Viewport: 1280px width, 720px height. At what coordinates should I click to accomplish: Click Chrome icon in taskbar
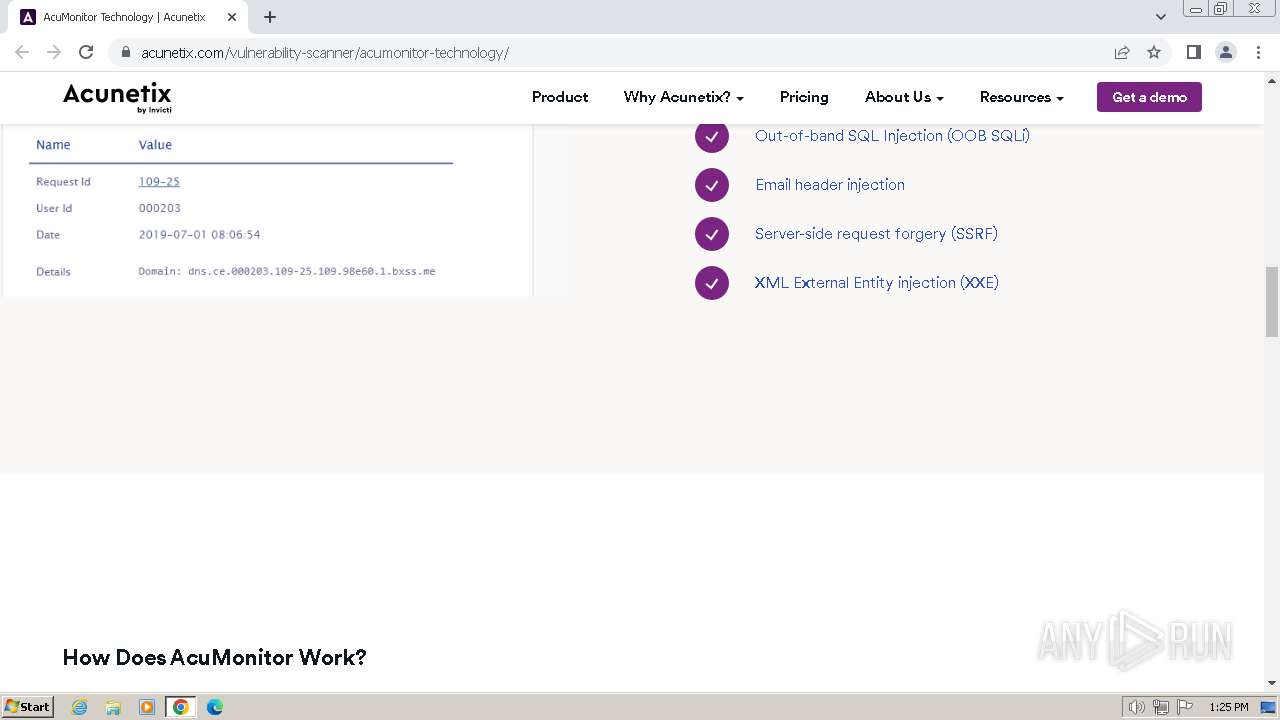click(181, 707)
